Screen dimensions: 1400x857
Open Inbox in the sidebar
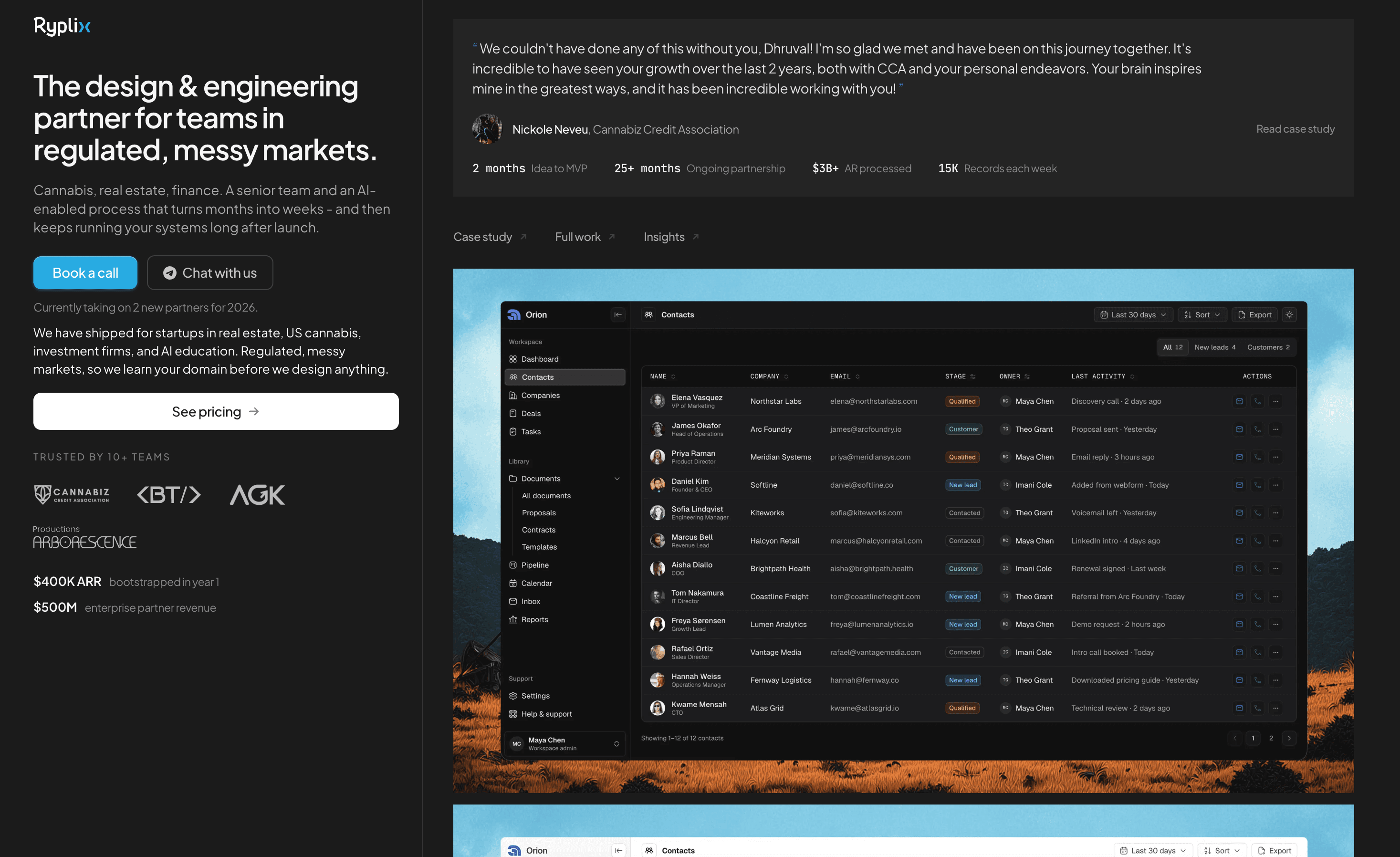565,601
